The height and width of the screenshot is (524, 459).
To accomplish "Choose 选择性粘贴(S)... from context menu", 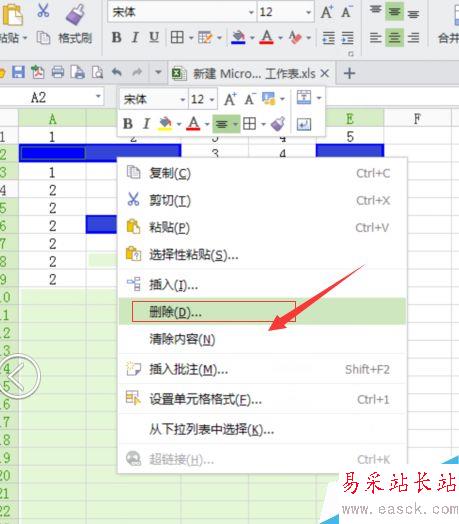I will coord(263,255).
